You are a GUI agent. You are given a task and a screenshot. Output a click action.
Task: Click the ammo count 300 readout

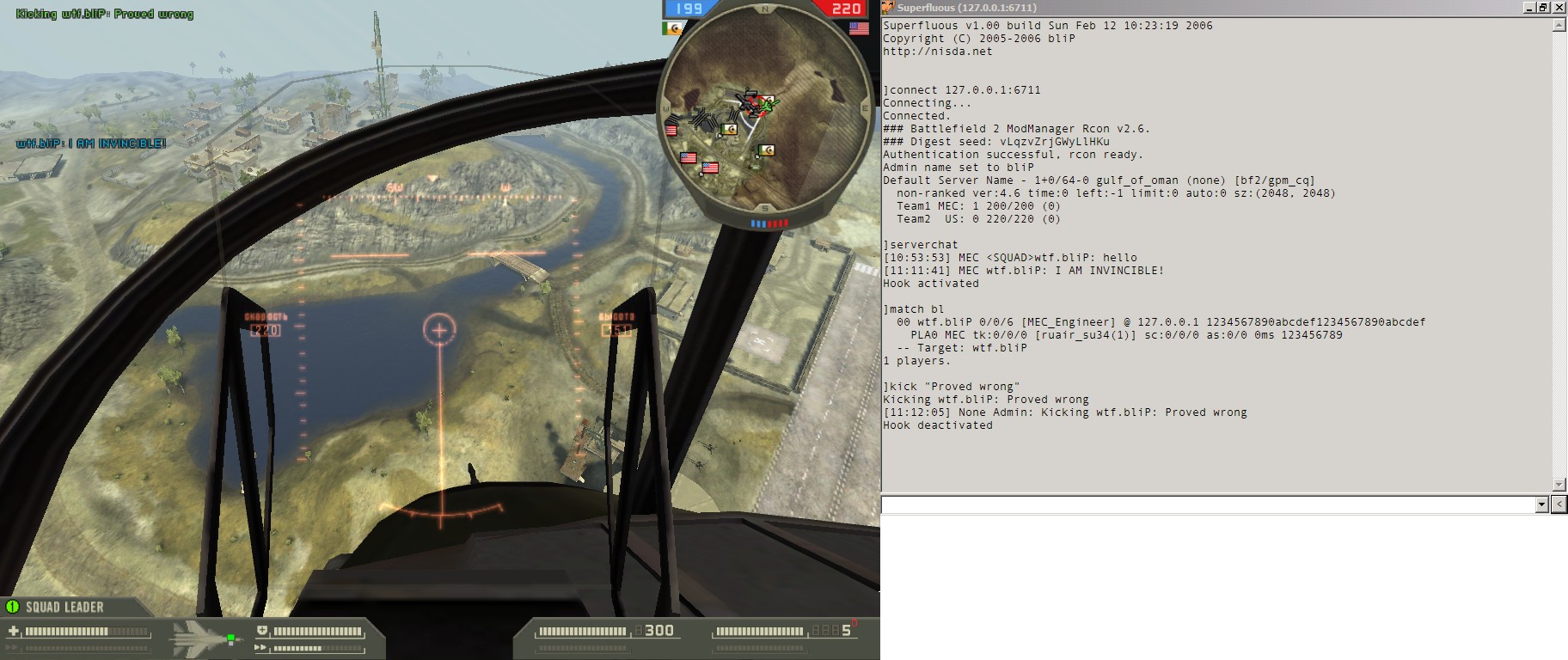click(x=659, y=631)
